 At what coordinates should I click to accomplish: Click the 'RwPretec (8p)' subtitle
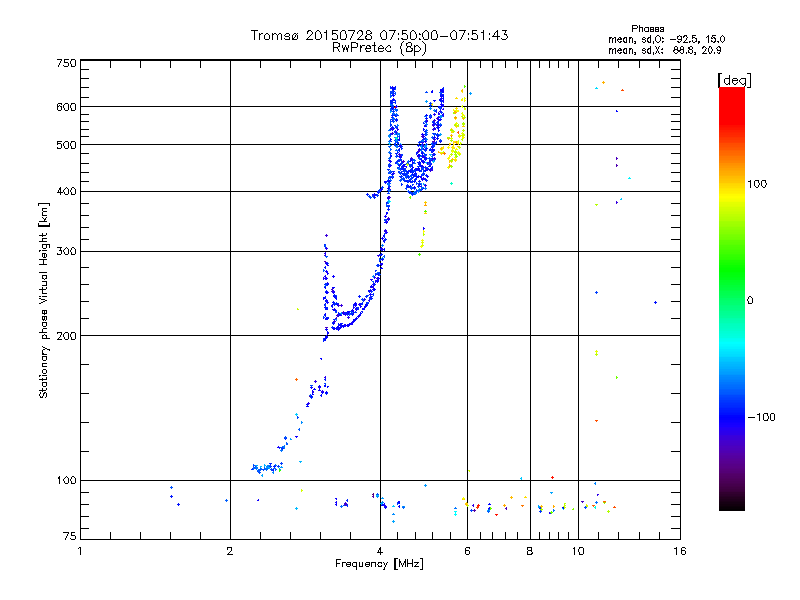[x=379, y=48]
